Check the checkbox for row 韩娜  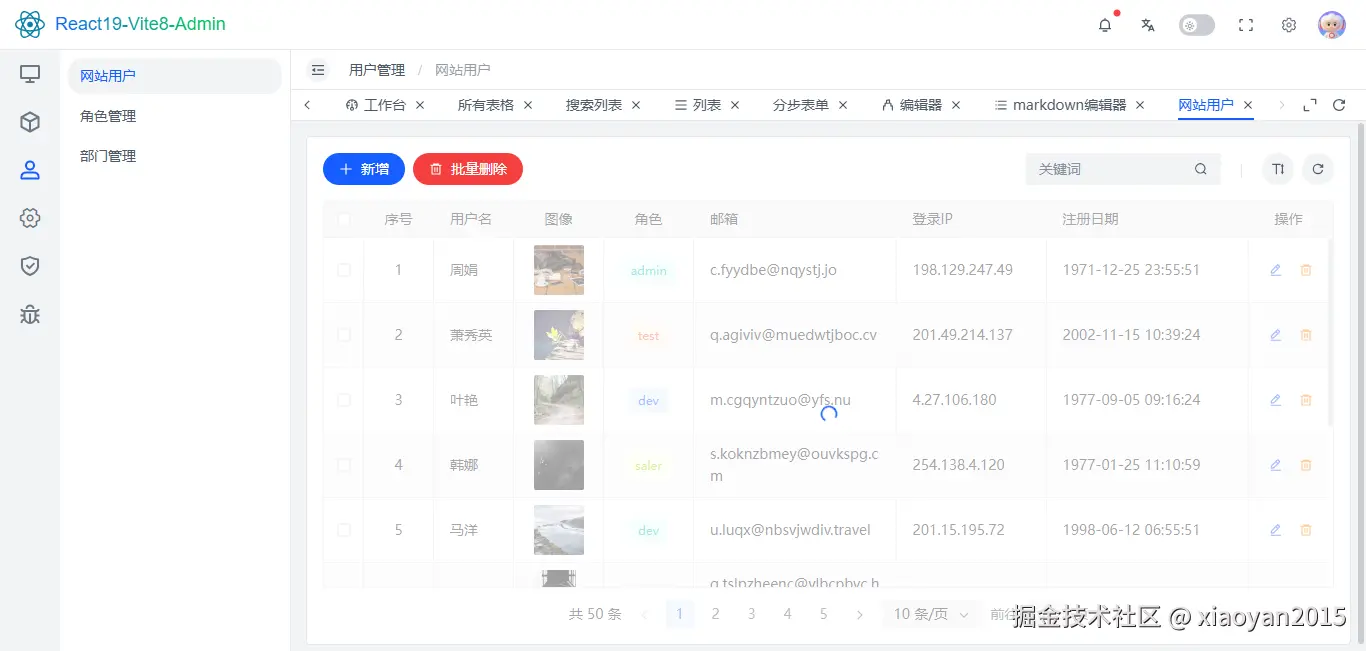tap(344, 465)
